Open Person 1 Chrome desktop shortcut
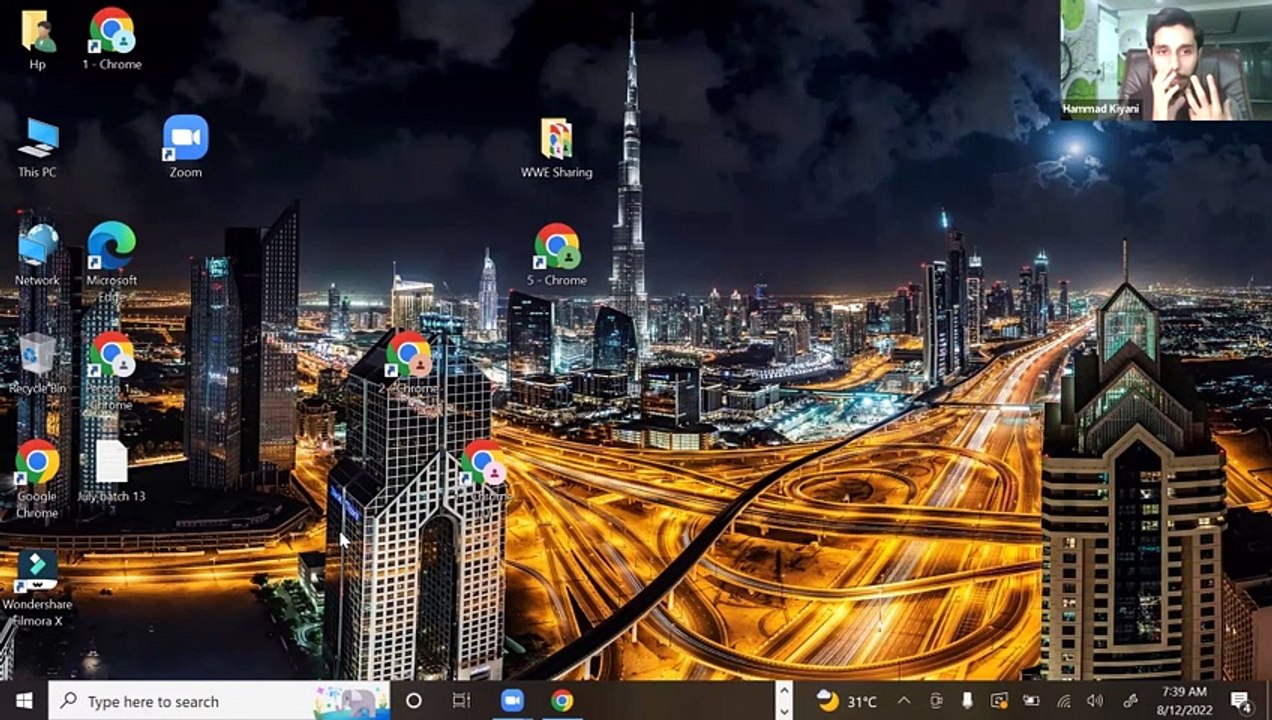This screenshot has width=1272, height=720. point(111,370)
